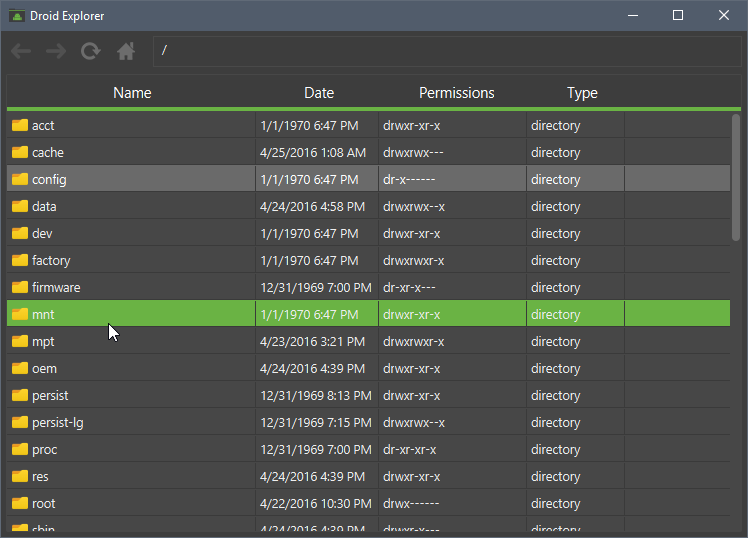
Task: Select the data directory name
Action: click(44, 207)
